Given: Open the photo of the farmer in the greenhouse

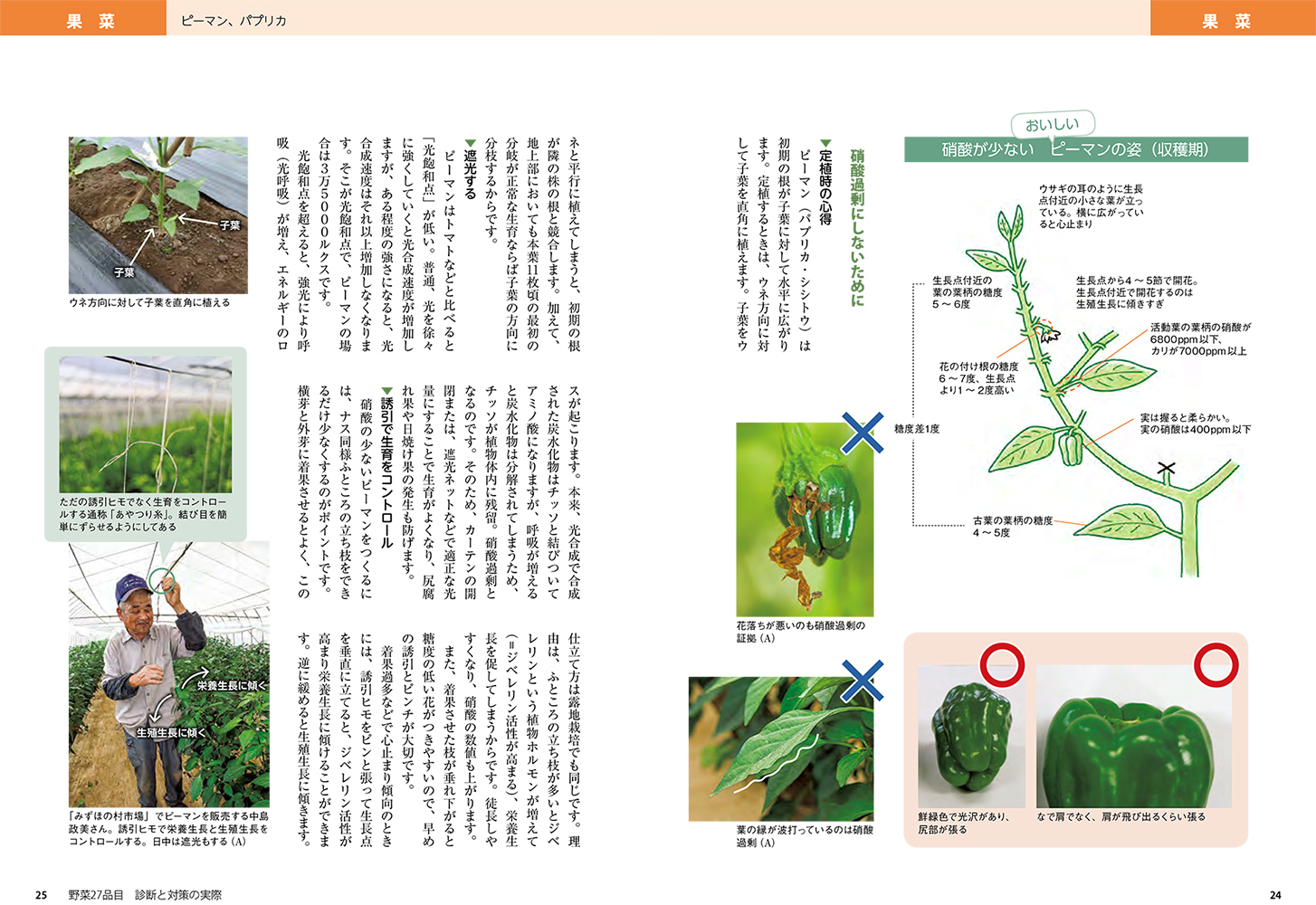Looking at the screenshot, I should point(169,674).
